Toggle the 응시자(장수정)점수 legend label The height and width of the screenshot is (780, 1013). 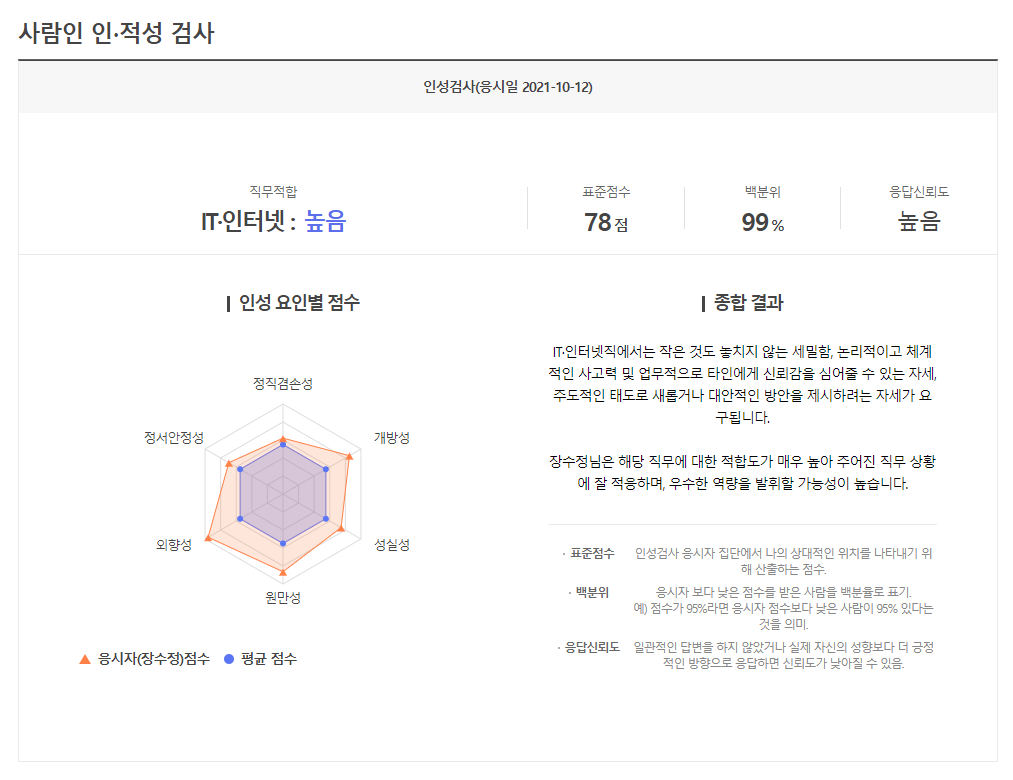pyautogui.click(x=154, y=659)
